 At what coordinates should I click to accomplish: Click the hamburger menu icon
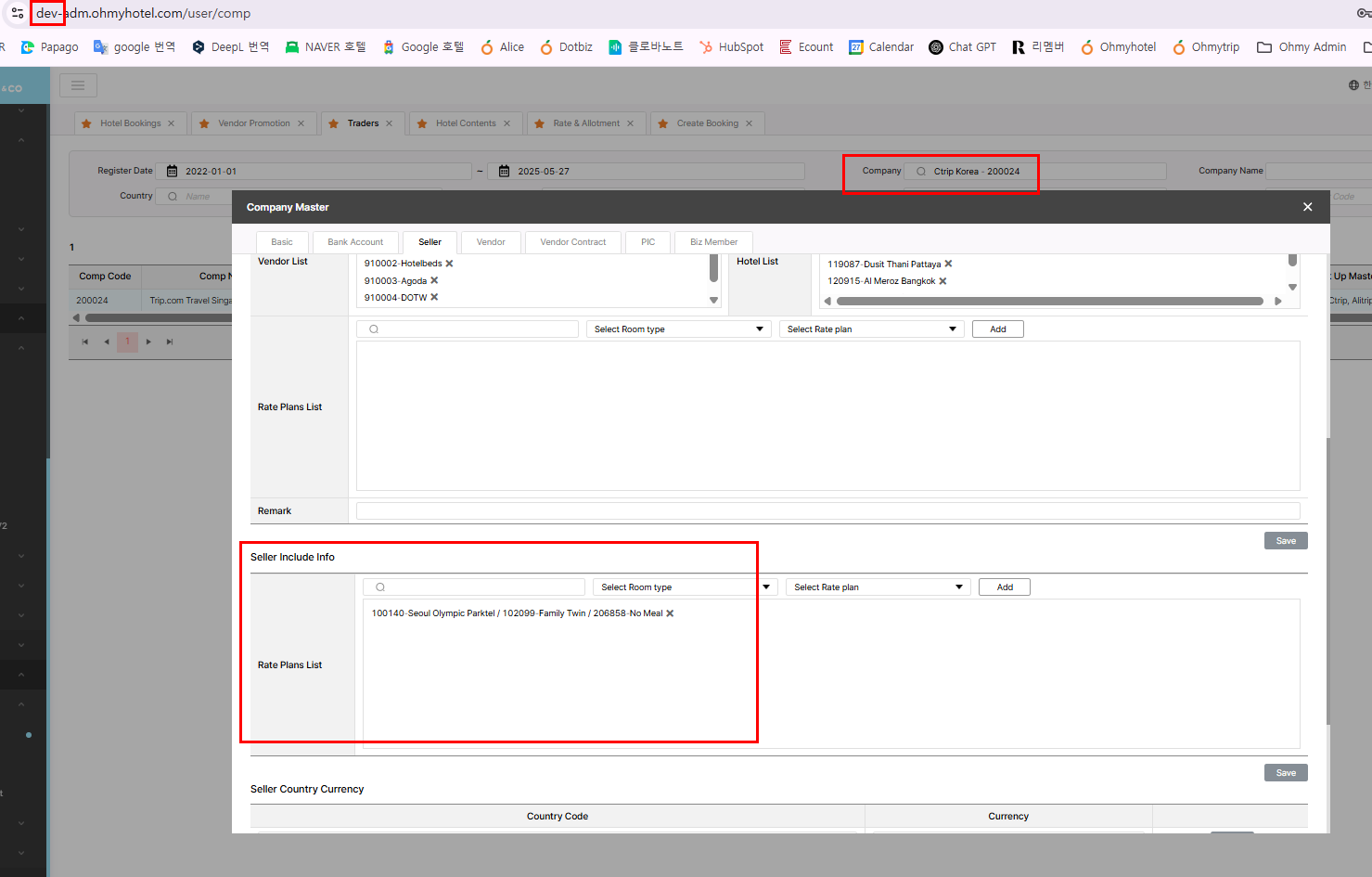[78, 85]
